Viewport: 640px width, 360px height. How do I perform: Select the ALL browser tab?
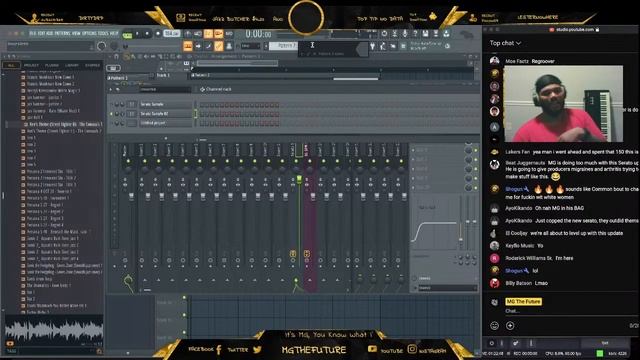tap(11, 65)
